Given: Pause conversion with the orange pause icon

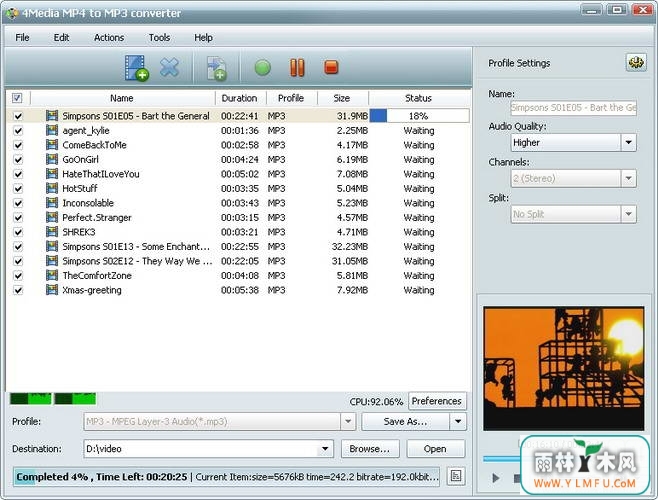Looking at the screenshot, I should click(297, 68).
